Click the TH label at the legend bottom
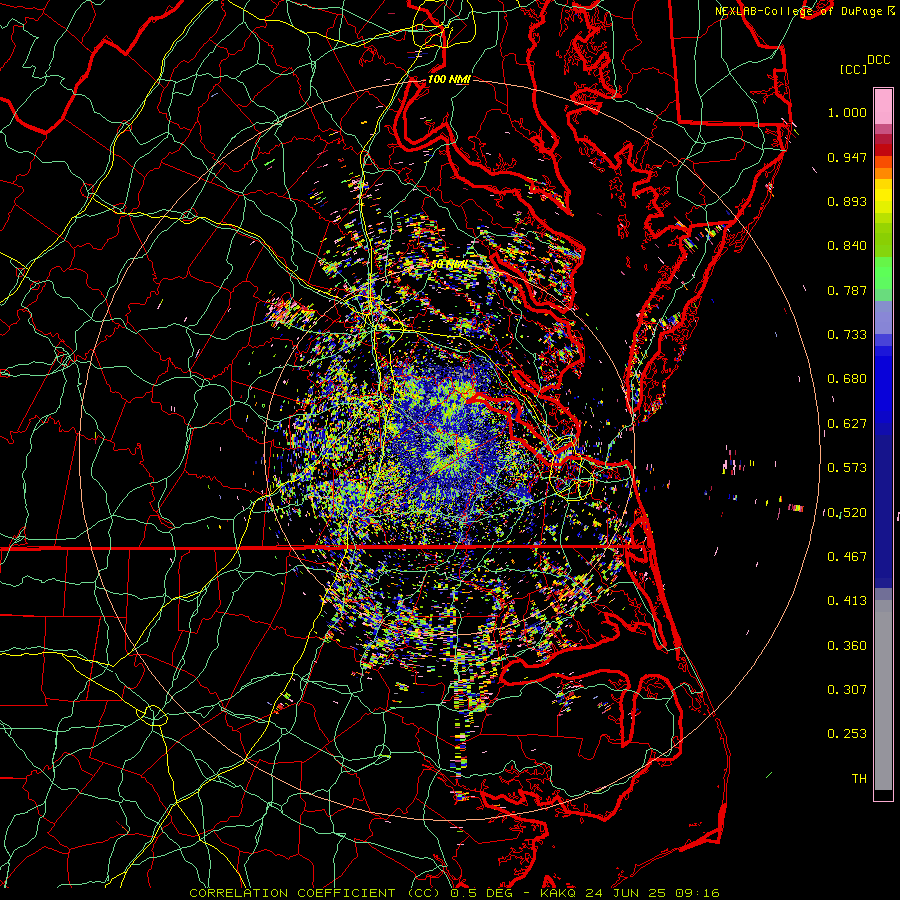Screen dimensions: 900x900 point(859,779)
